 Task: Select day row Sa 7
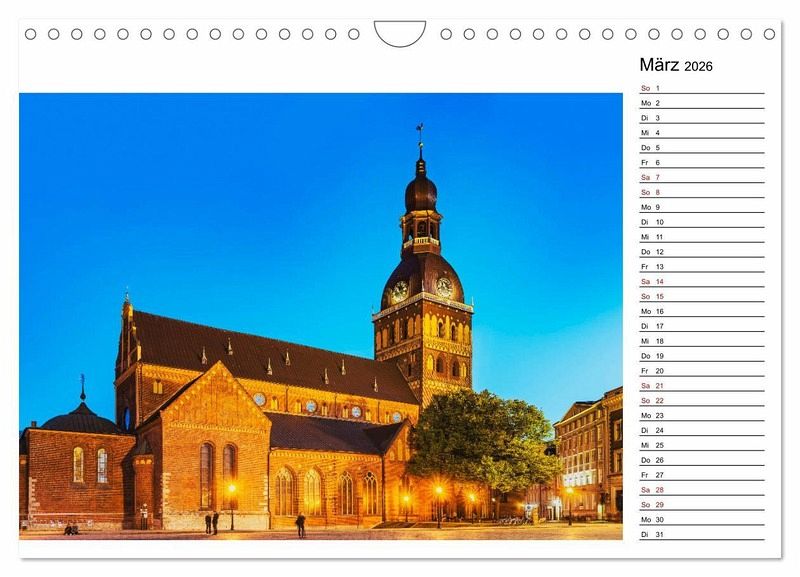(x=702, y=177)
